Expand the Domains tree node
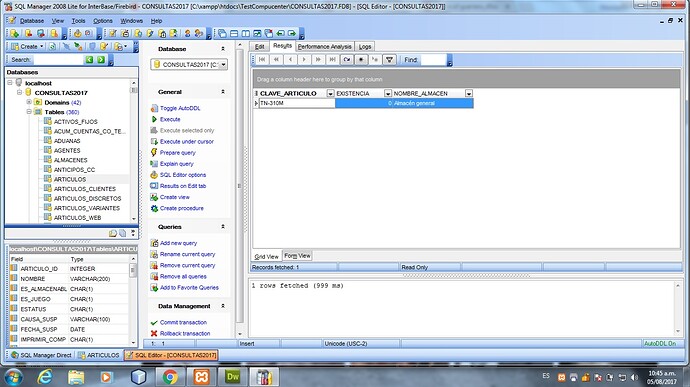Screen dimensions: 690x387 tap(29, 102)
